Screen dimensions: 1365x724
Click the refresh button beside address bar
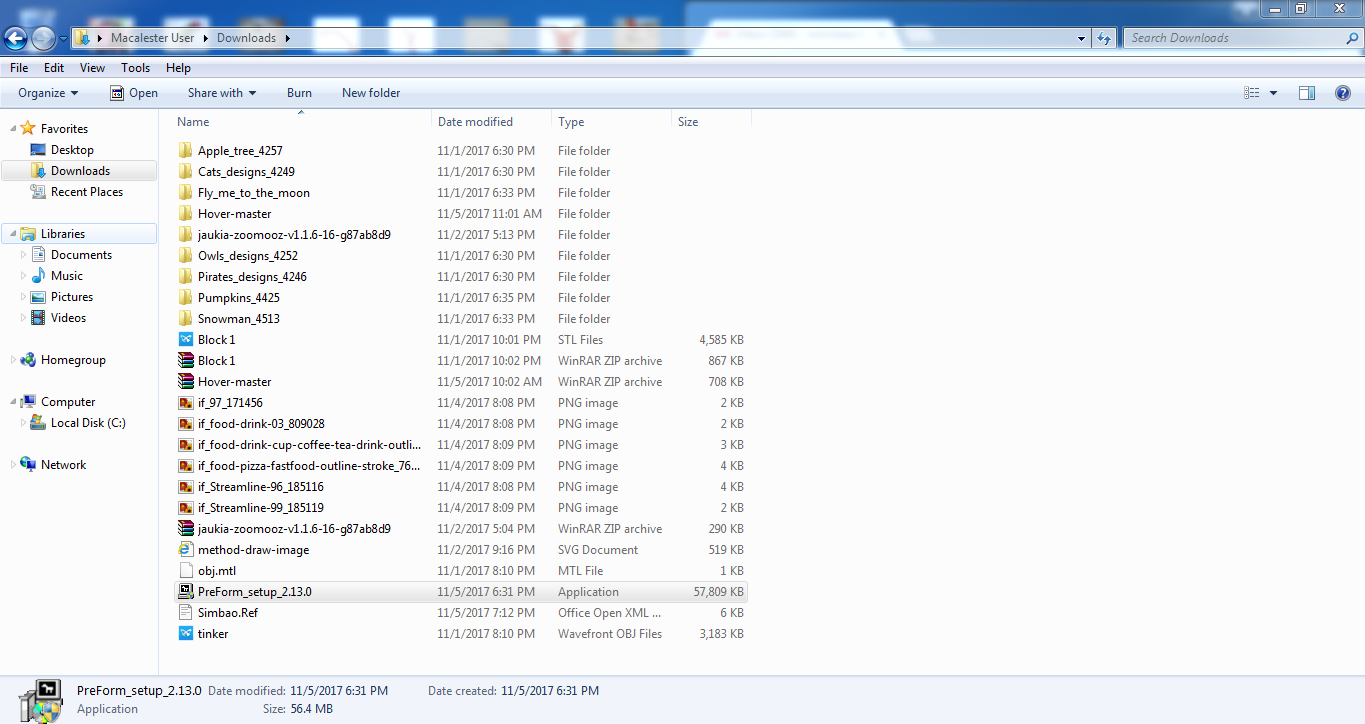pos(1104,38)
